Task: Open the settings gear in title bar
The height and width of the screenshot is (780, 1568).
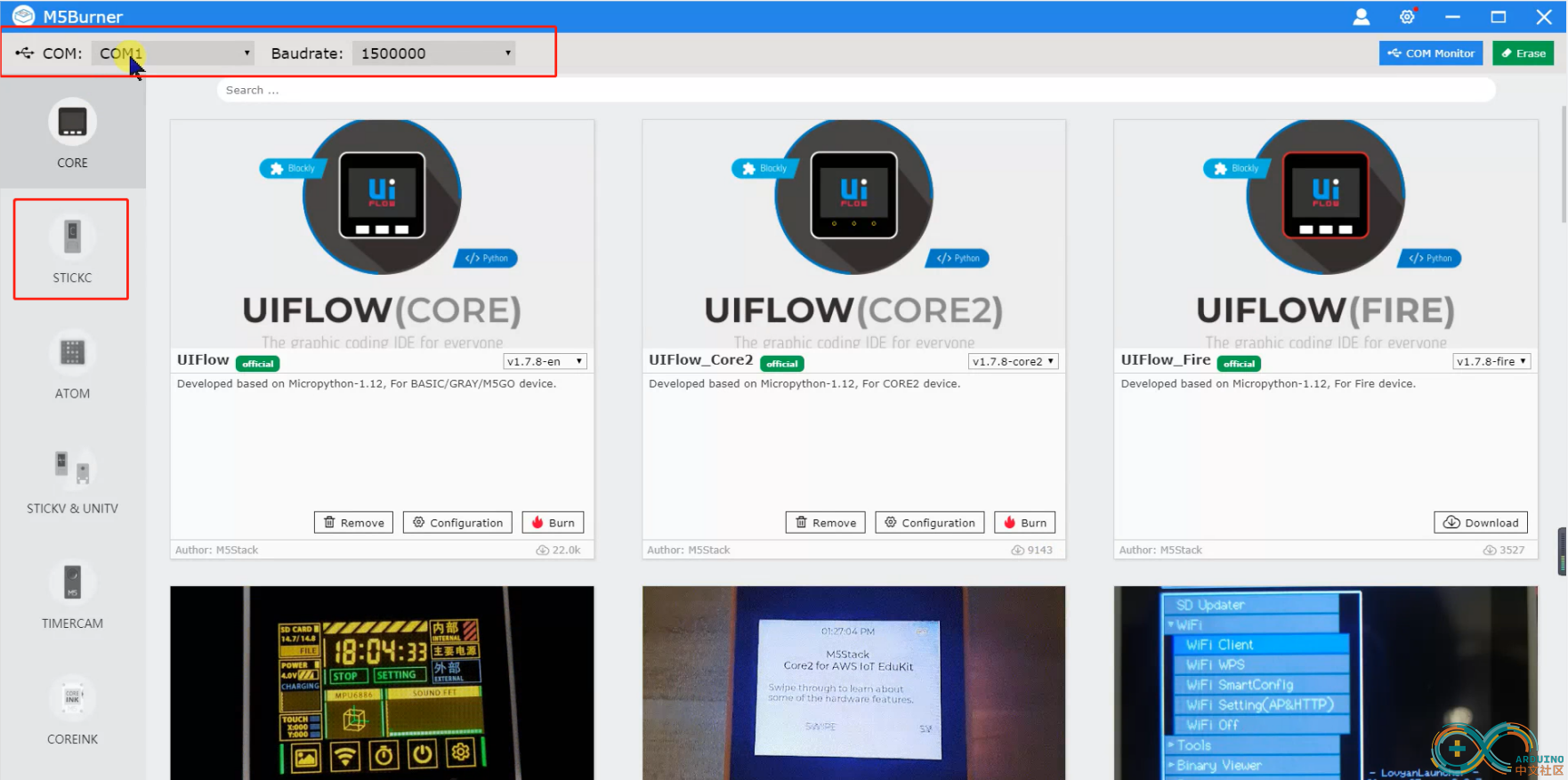Action: (x=1407, y=17)
